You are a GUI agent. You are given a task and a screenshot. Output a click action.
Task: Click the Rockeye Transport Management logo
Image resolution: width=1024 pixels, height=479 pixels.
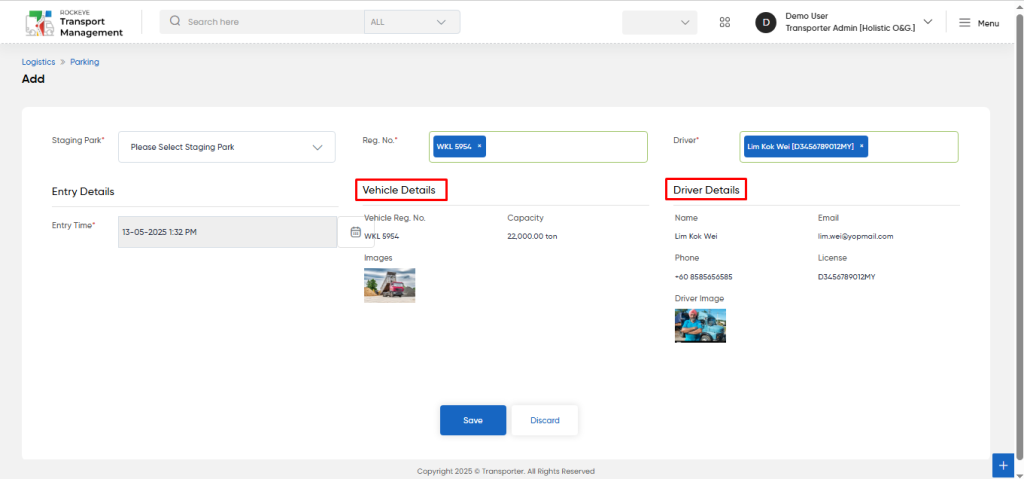click(74, 23)
